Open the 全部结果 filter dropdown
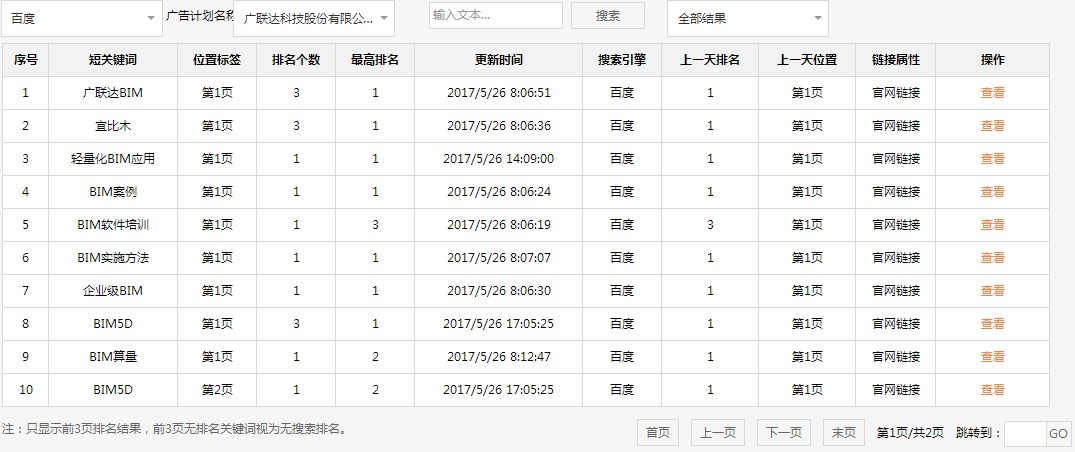 point(748,19)
